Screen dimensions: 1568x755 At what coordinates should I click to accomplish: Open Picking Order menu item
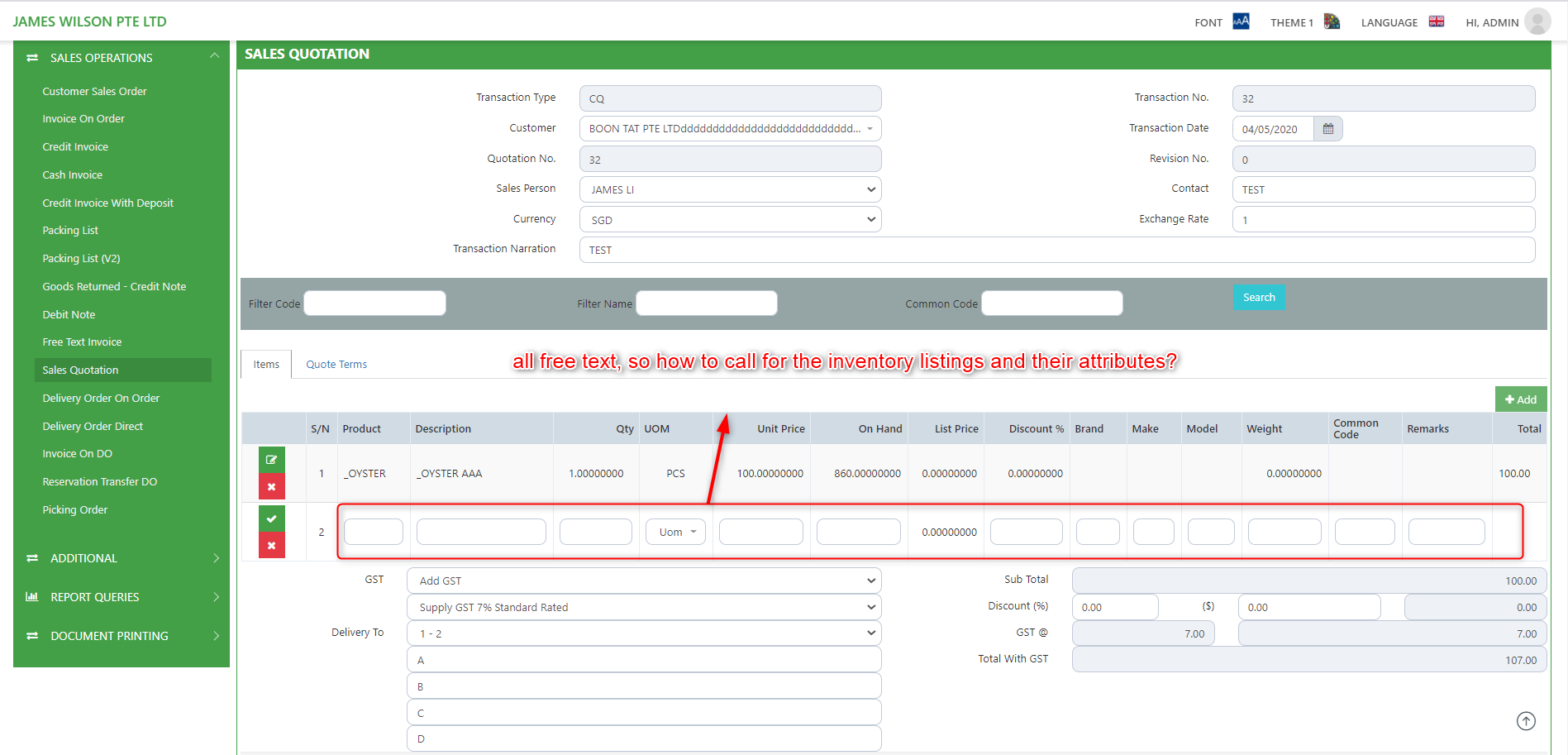[75, 510]
